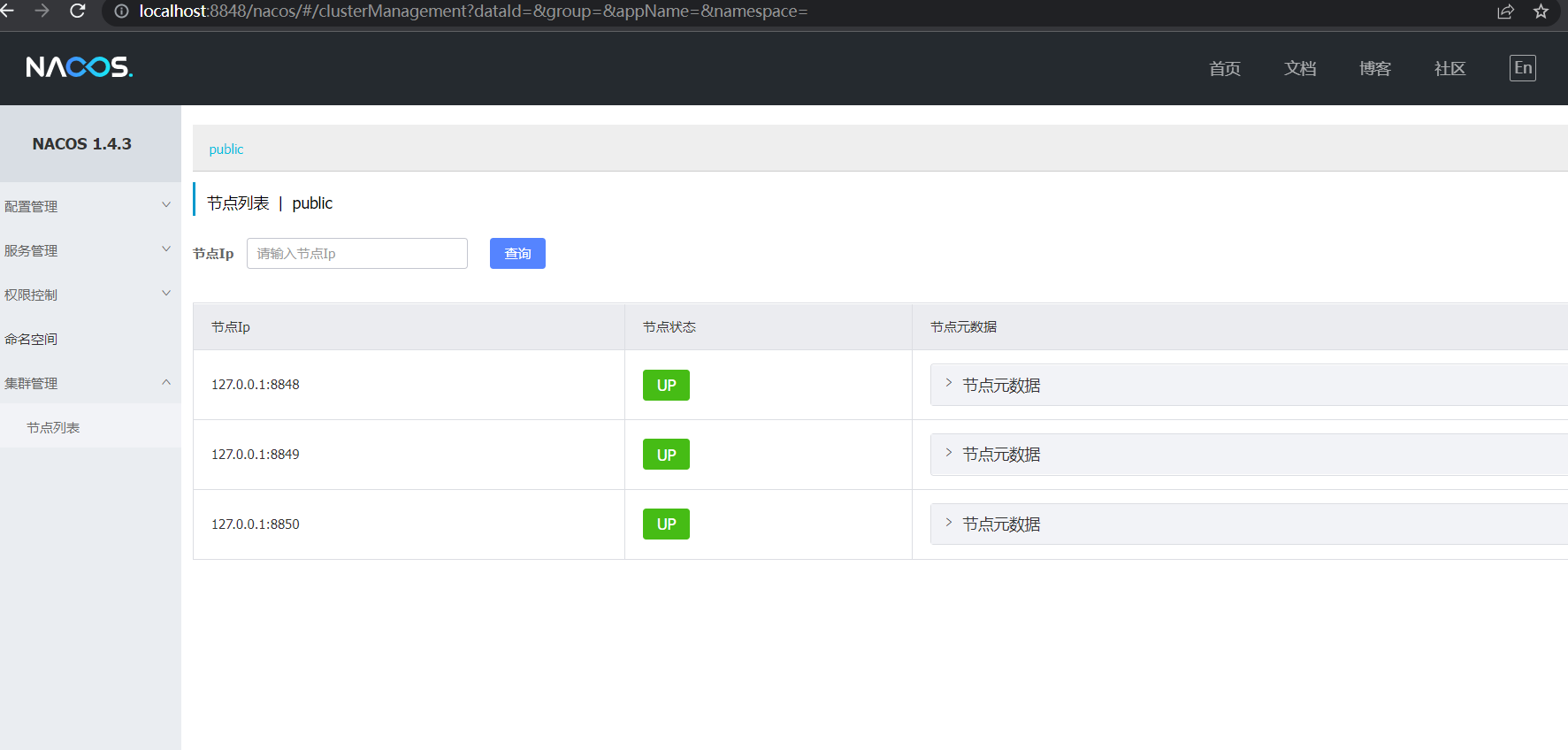Screen dimensions: 1568x750
Task: Click the Nacos logo
Action: pos(80,67)
